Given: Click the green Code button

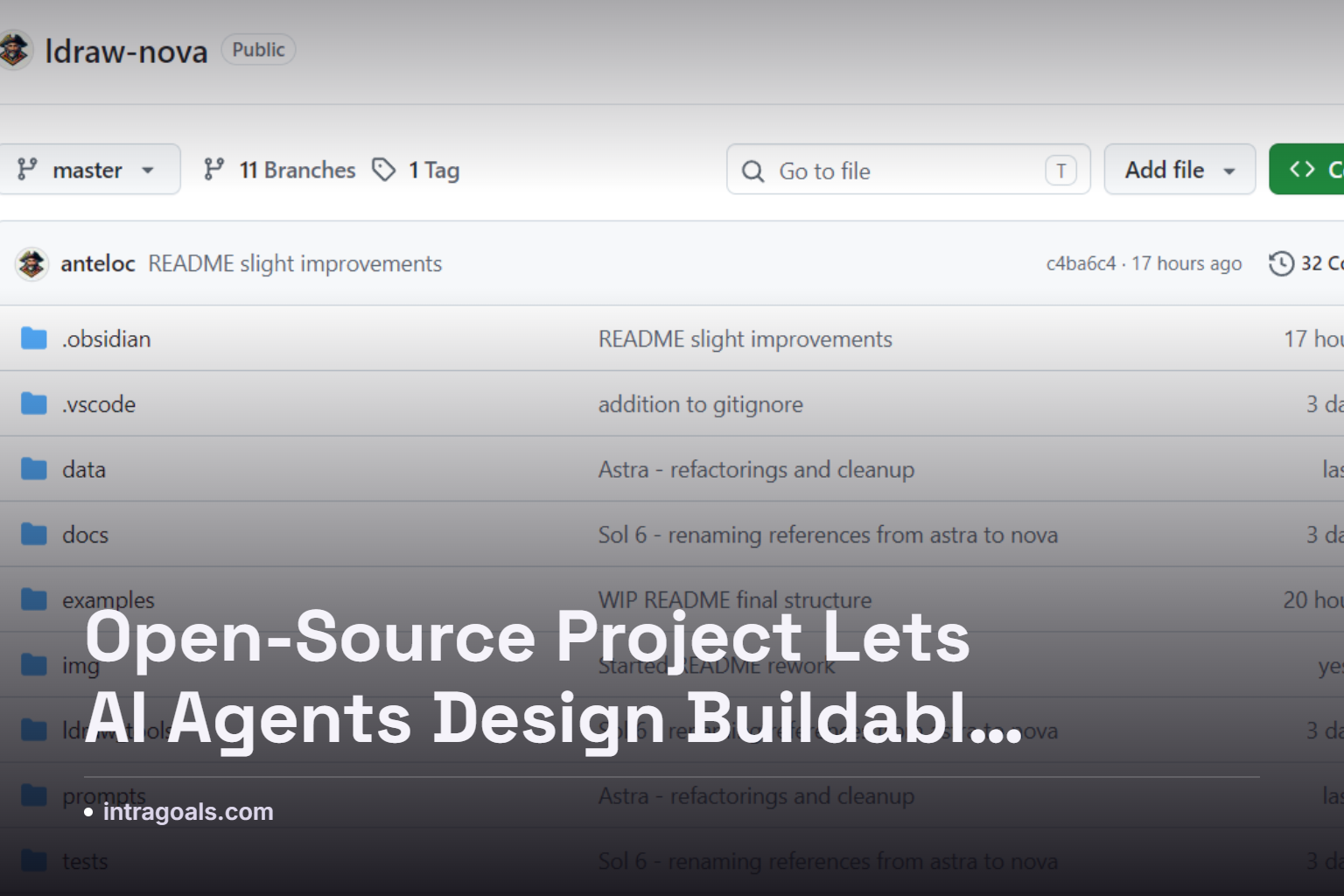Looking at the screenshot, I should [1307, 170].
